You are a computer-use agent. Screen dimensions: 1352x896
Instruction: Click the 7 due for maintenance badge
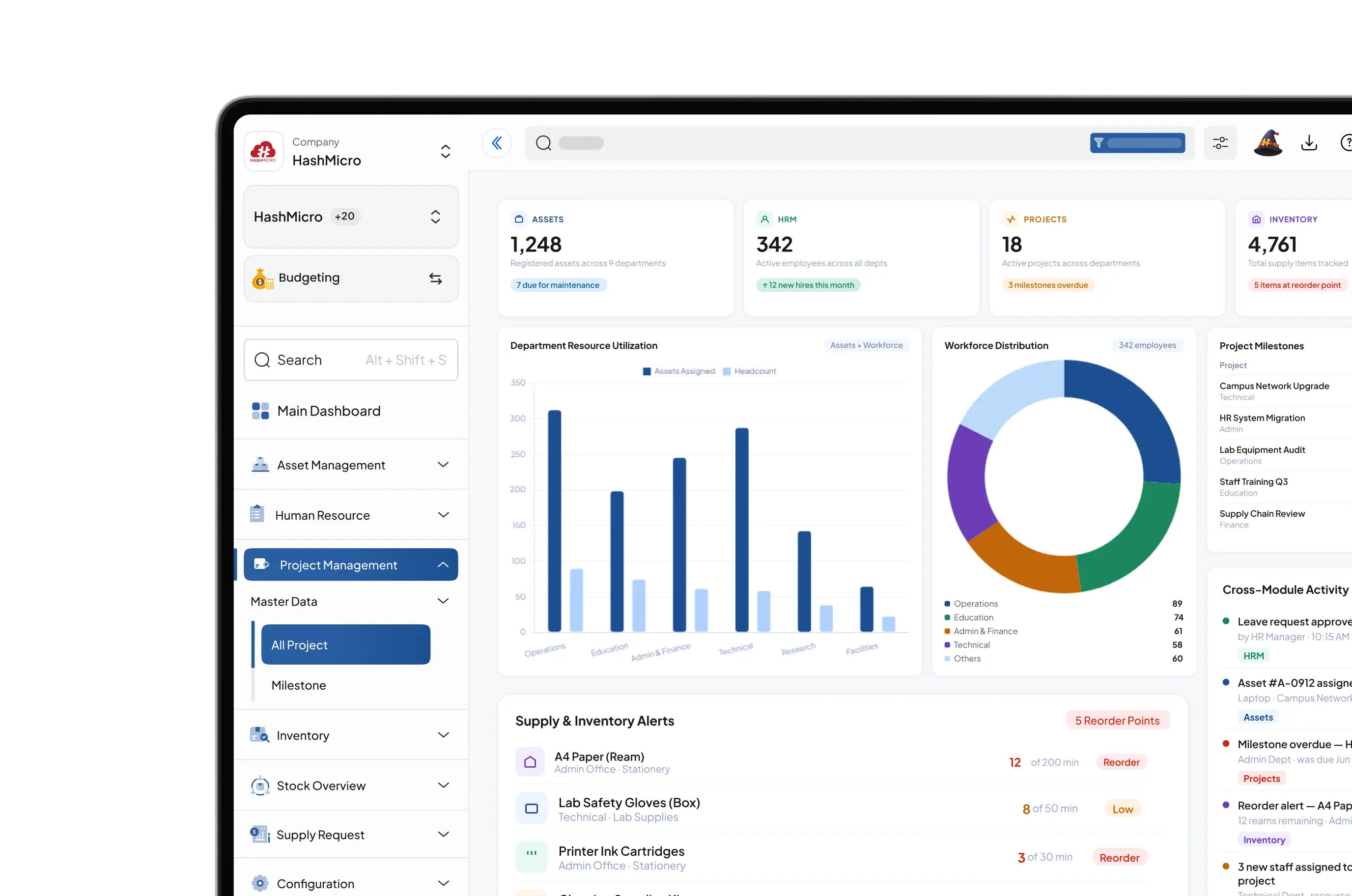click(558, 285)
